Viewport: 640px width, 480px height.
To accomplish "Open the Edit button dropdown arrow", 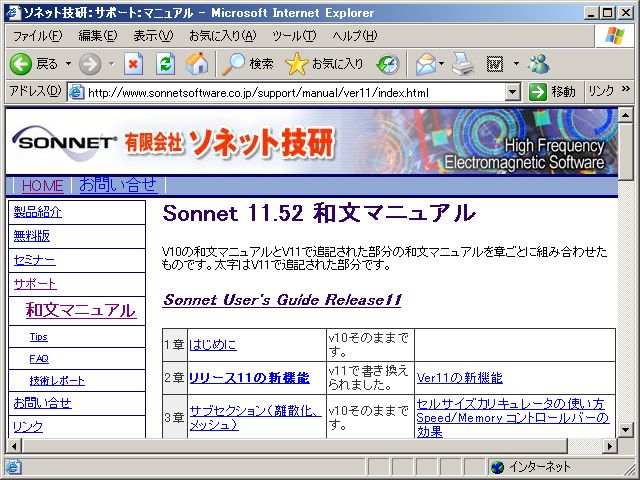I will click(516, 64).
